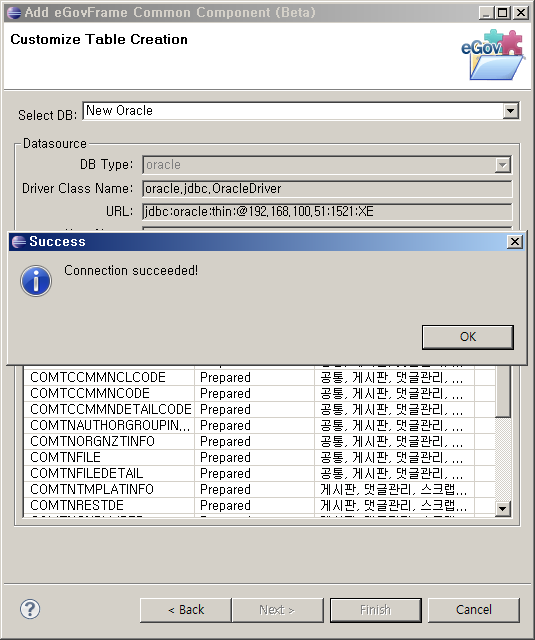Click the DB Type dropdown arrow

coord(502,165)
